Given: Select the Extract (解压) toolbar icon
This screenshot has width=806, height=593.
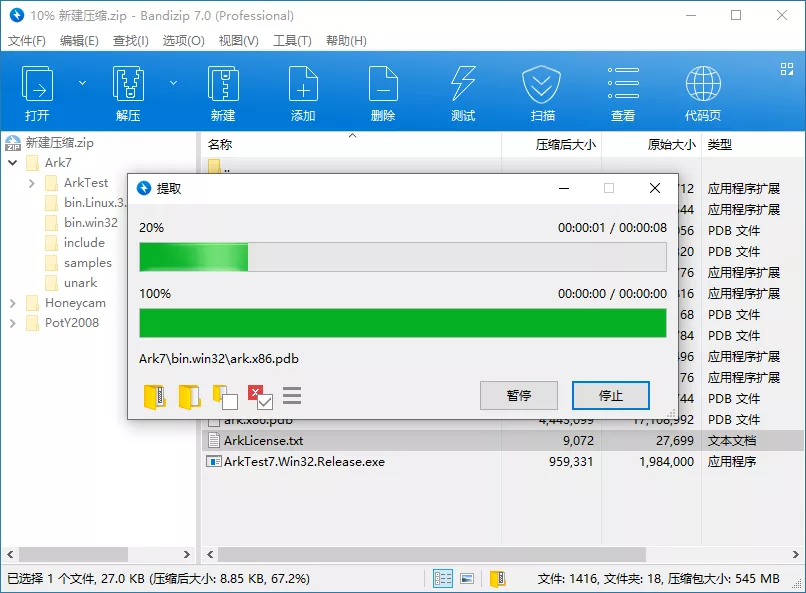Looking at the screenshot, I should (x=128, y=90).
